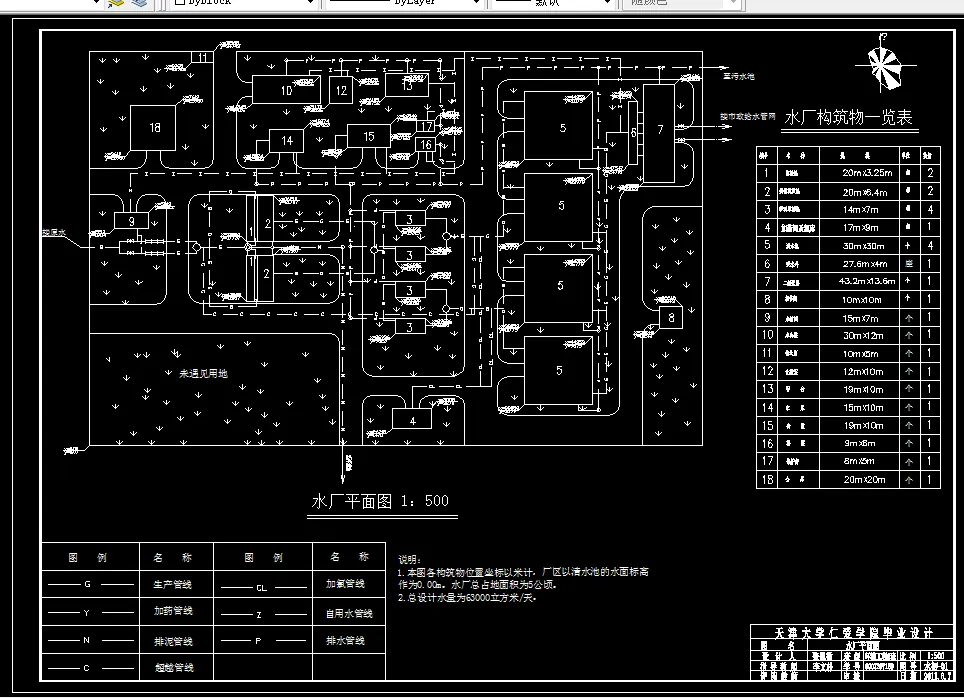Click the 20m×6.4m size cell
The height and width of the screenshot is (698, 964).
click(859, 192)
